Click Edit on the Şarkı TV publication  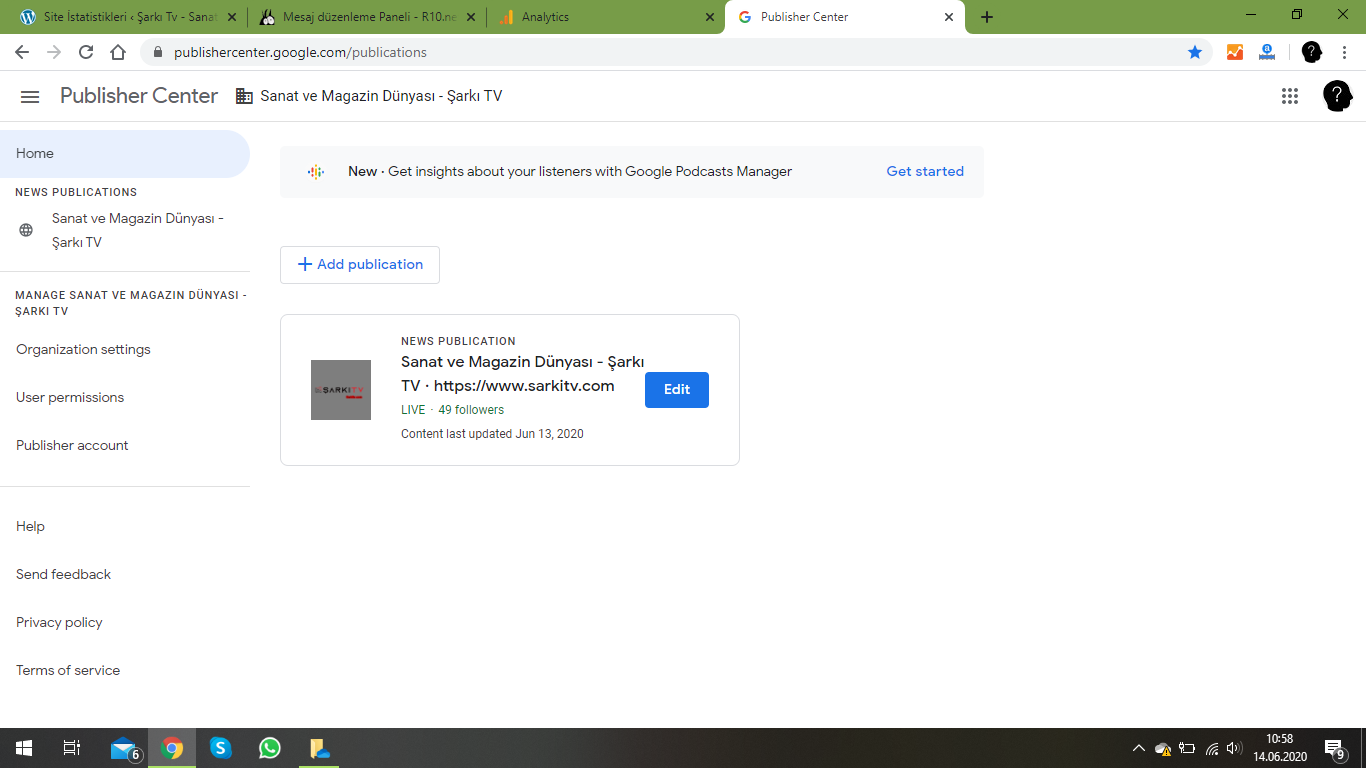tap(677, 390)
